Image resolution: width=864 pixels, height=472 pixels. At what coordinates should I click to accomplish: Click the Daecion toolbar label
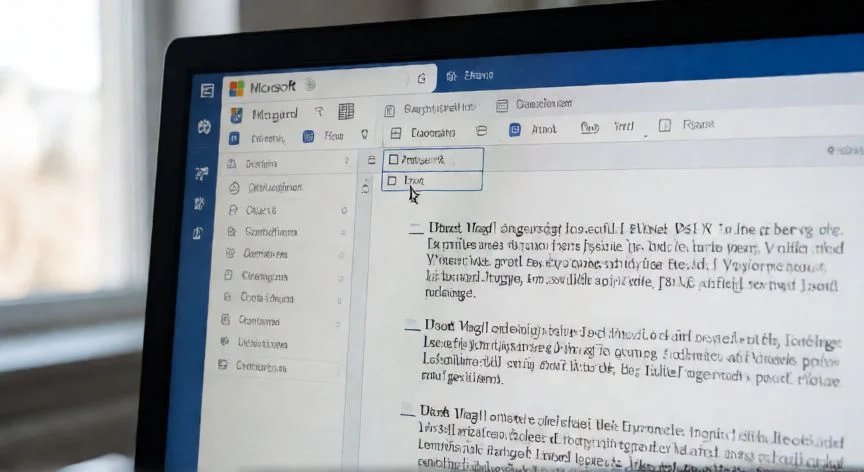pos(543,104)
